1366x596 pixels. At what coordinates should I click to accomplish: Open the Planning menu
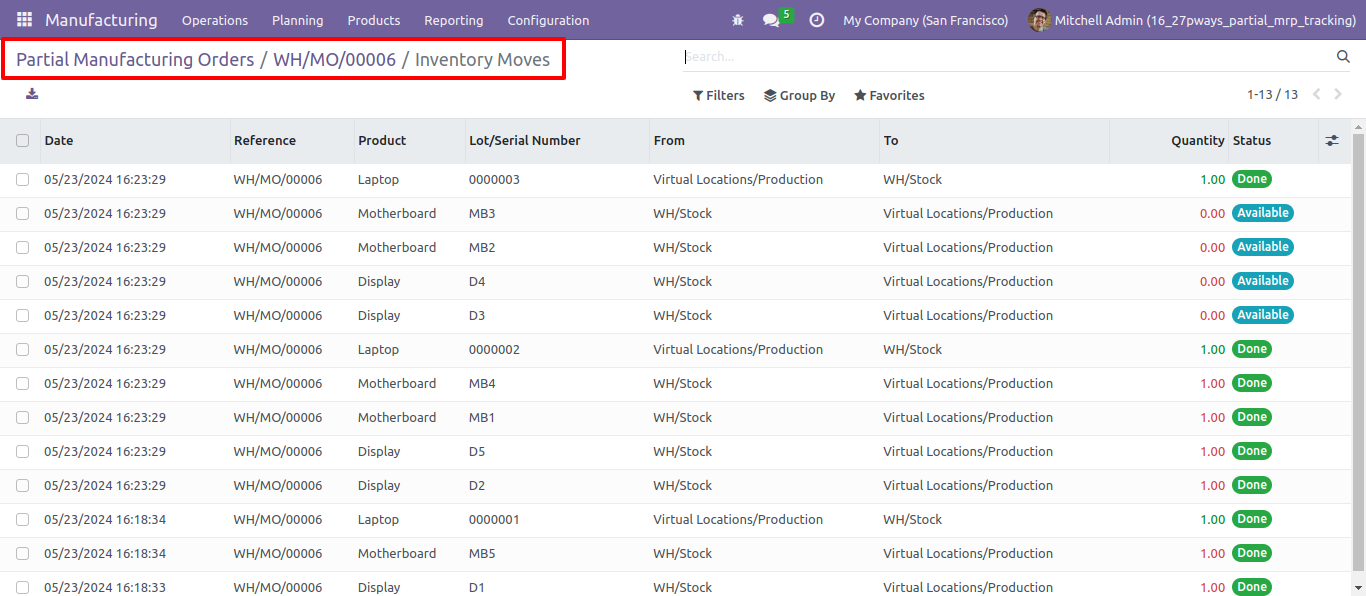point(297,20)
